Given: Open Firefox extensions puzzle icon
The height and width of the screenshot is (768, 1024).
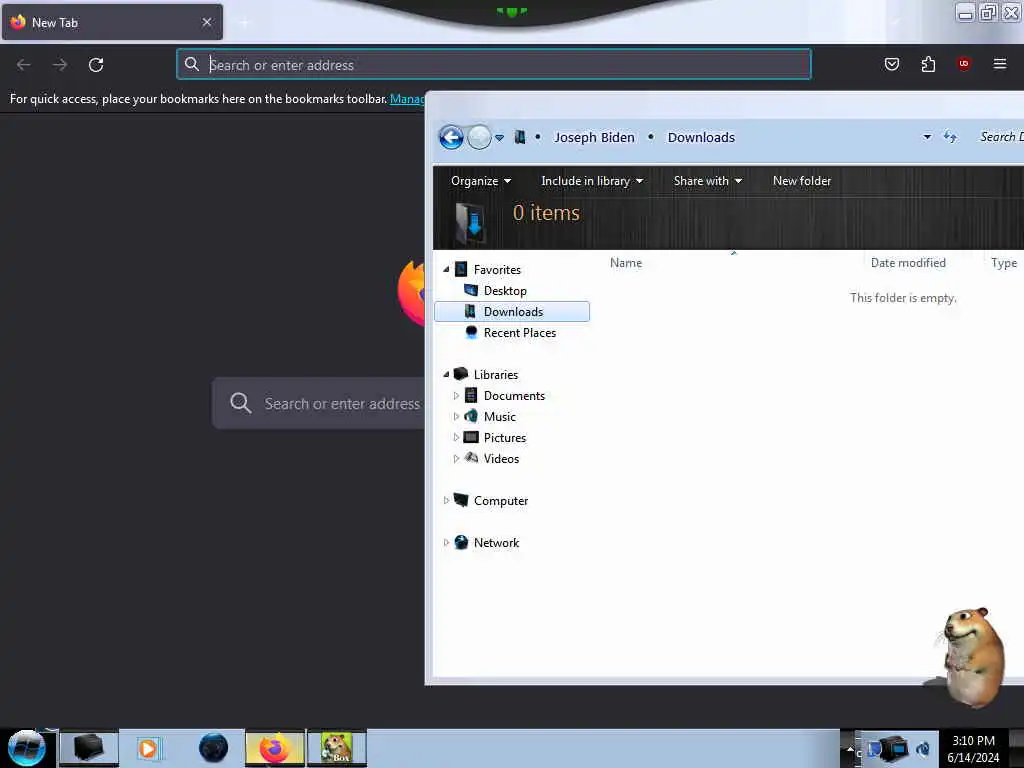Looking at the screenshot, I should tap(928, 64).
